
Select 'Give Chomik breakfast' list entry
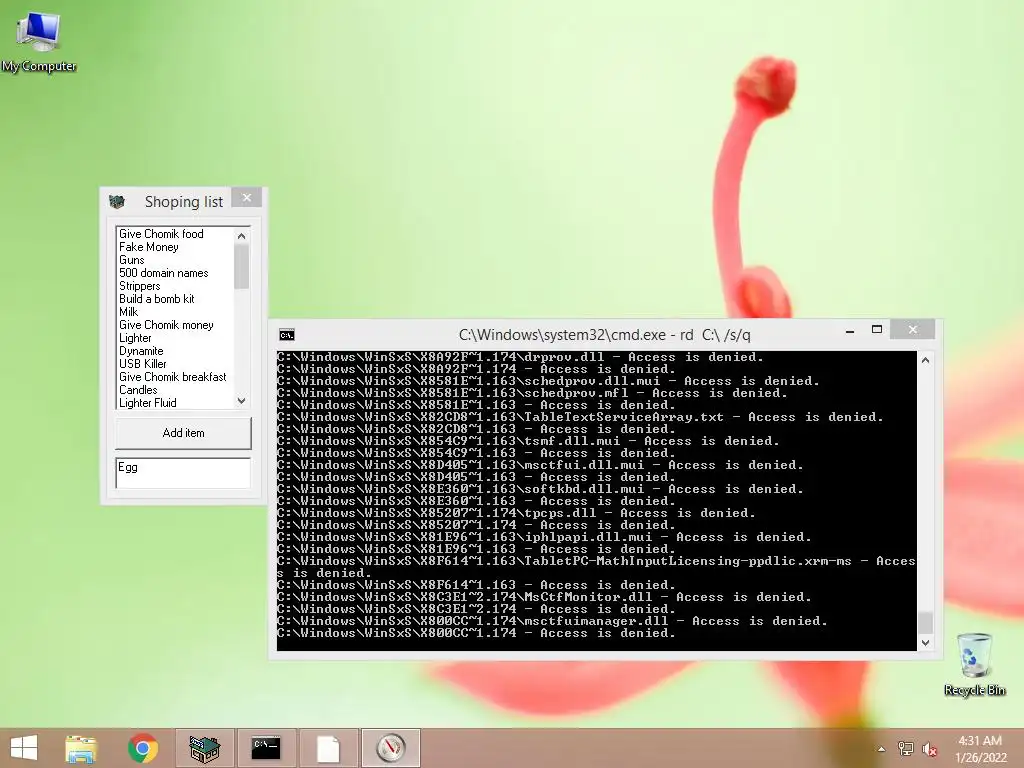(173, 377)
